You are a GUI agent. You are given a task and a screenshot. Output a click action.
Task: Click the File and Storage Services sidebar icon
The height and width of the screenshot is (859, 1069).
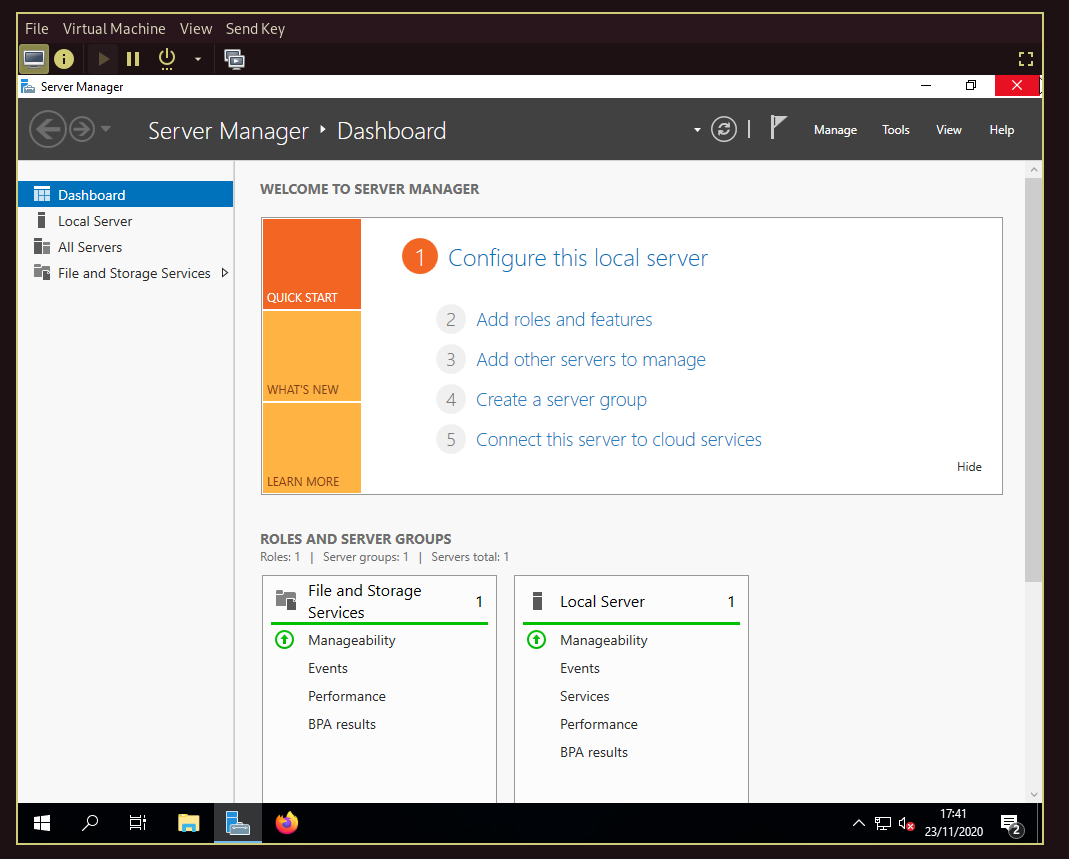click(x=42, y=272)
